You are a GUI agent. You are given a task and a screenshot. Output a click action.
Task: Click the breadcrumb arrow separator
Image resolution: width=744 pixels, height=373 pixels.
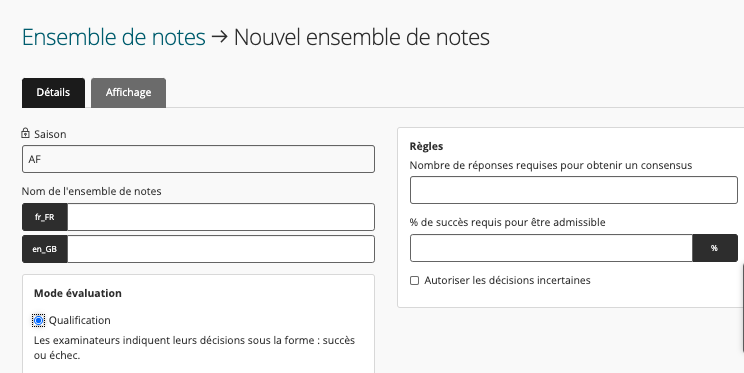(x=220, y=37)
